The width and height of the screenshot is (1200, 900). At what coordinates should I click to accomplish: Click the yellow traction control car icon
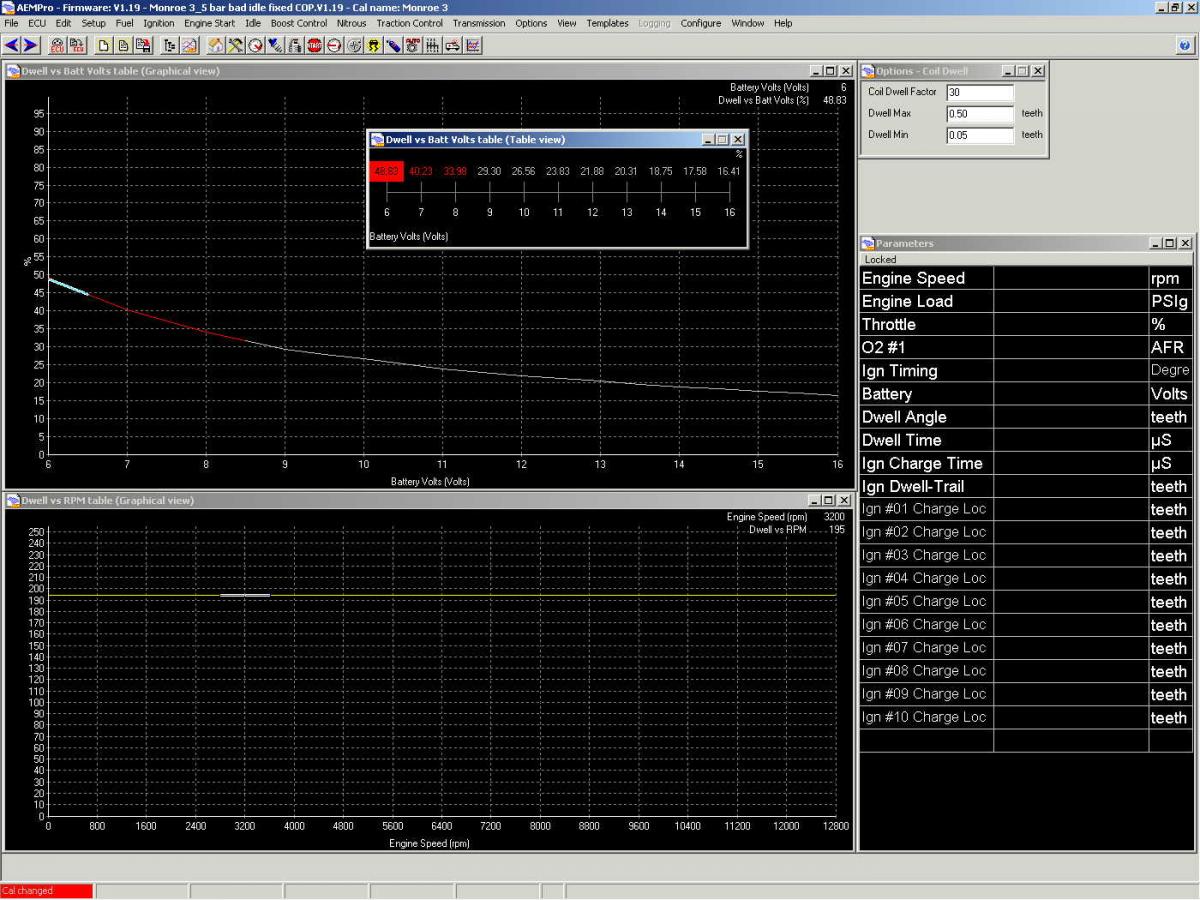coord(374,45)
